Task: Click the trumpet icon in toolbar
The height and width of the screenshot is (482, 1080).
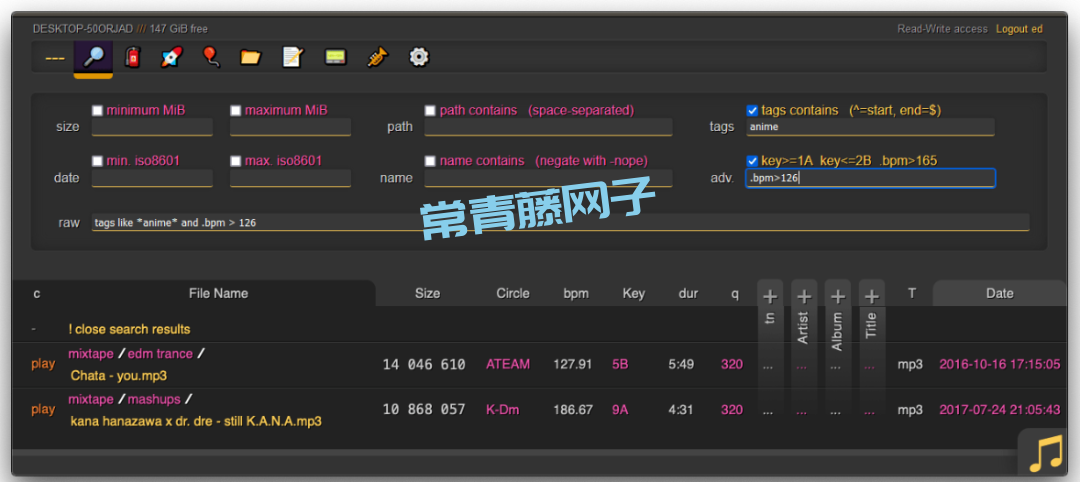Action: point(376,58)
